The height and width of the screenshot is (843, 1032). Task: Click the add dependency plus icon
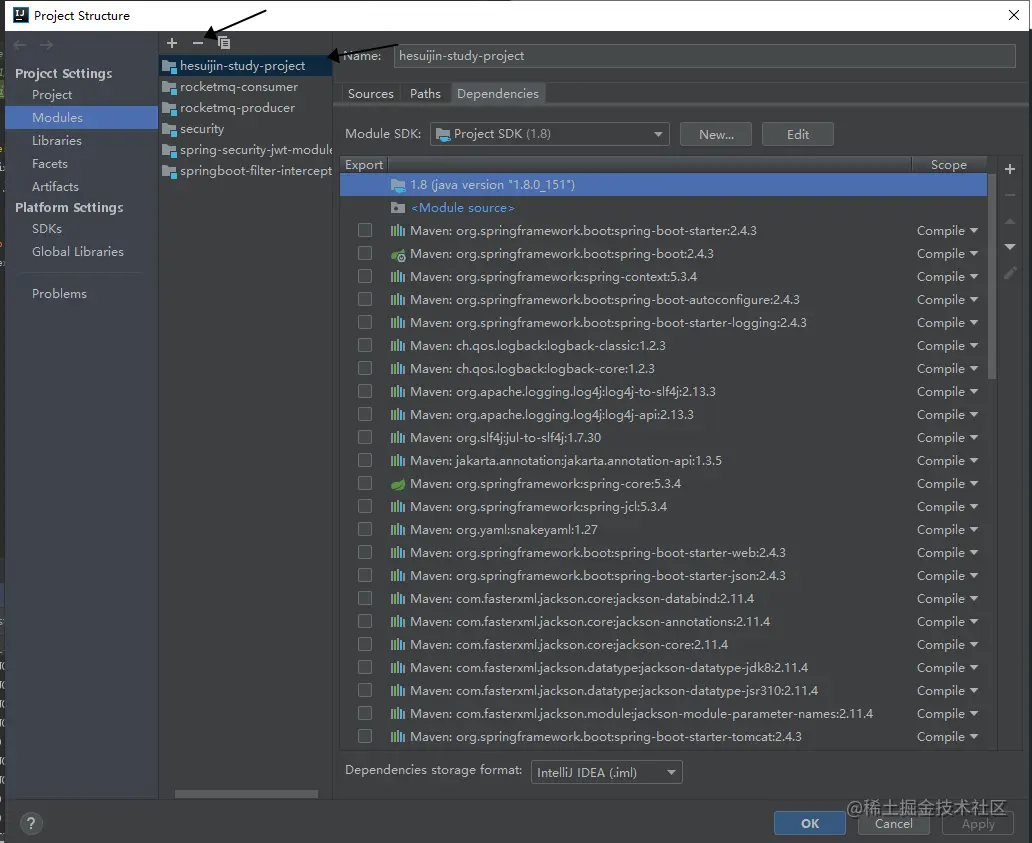pyautogui.click(x=1010, y=169)
